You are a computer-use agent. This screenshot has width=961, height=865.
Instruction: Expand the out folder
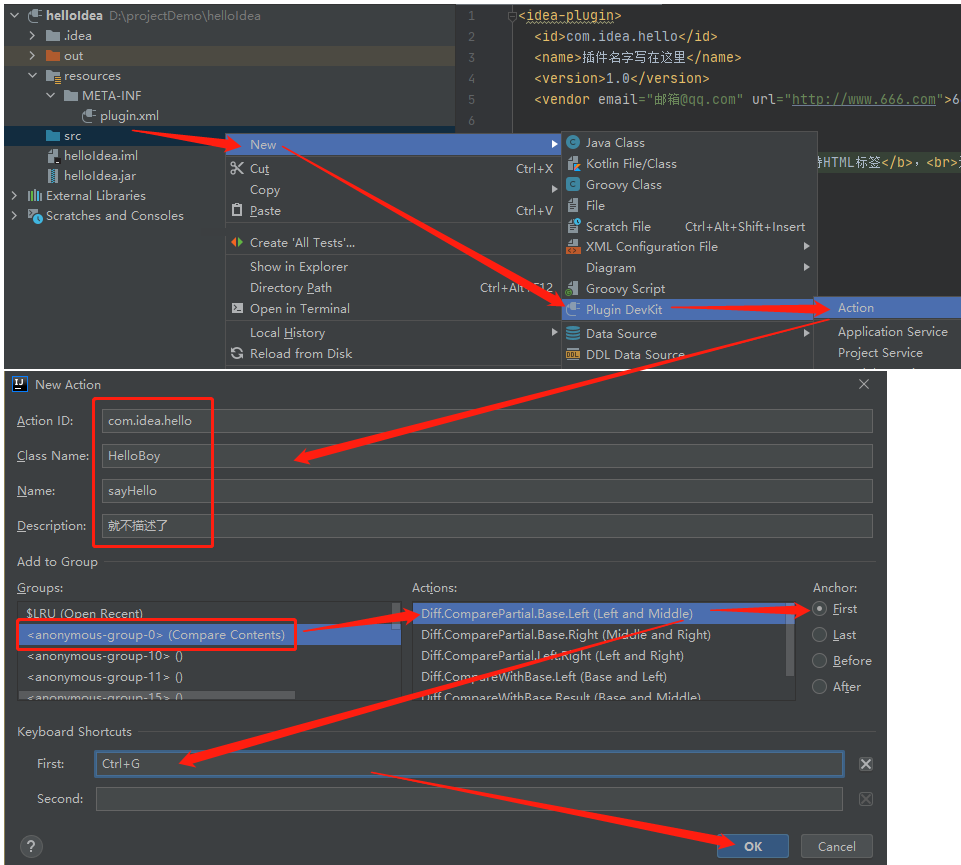(x=32, y=56)
